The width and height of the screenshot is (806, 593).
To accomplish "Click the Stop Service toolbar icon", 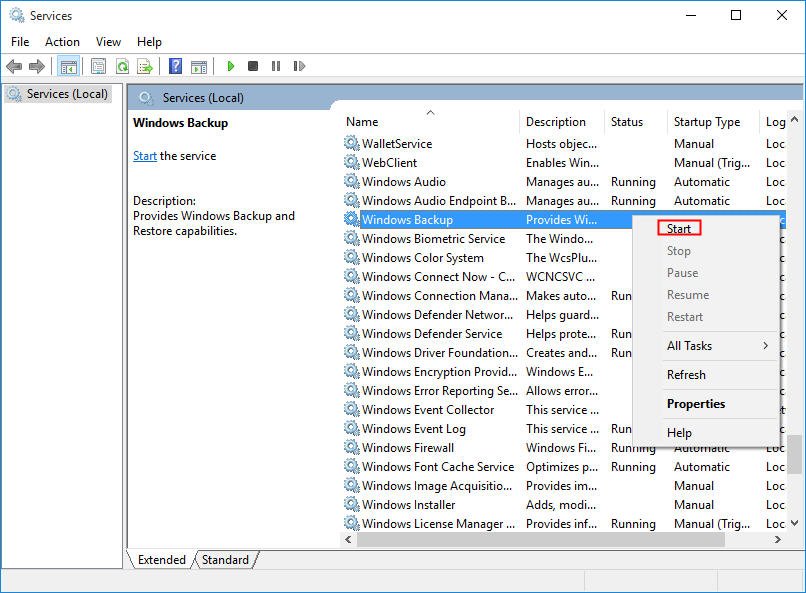I will pyautogui.click(x=253, y=67).
